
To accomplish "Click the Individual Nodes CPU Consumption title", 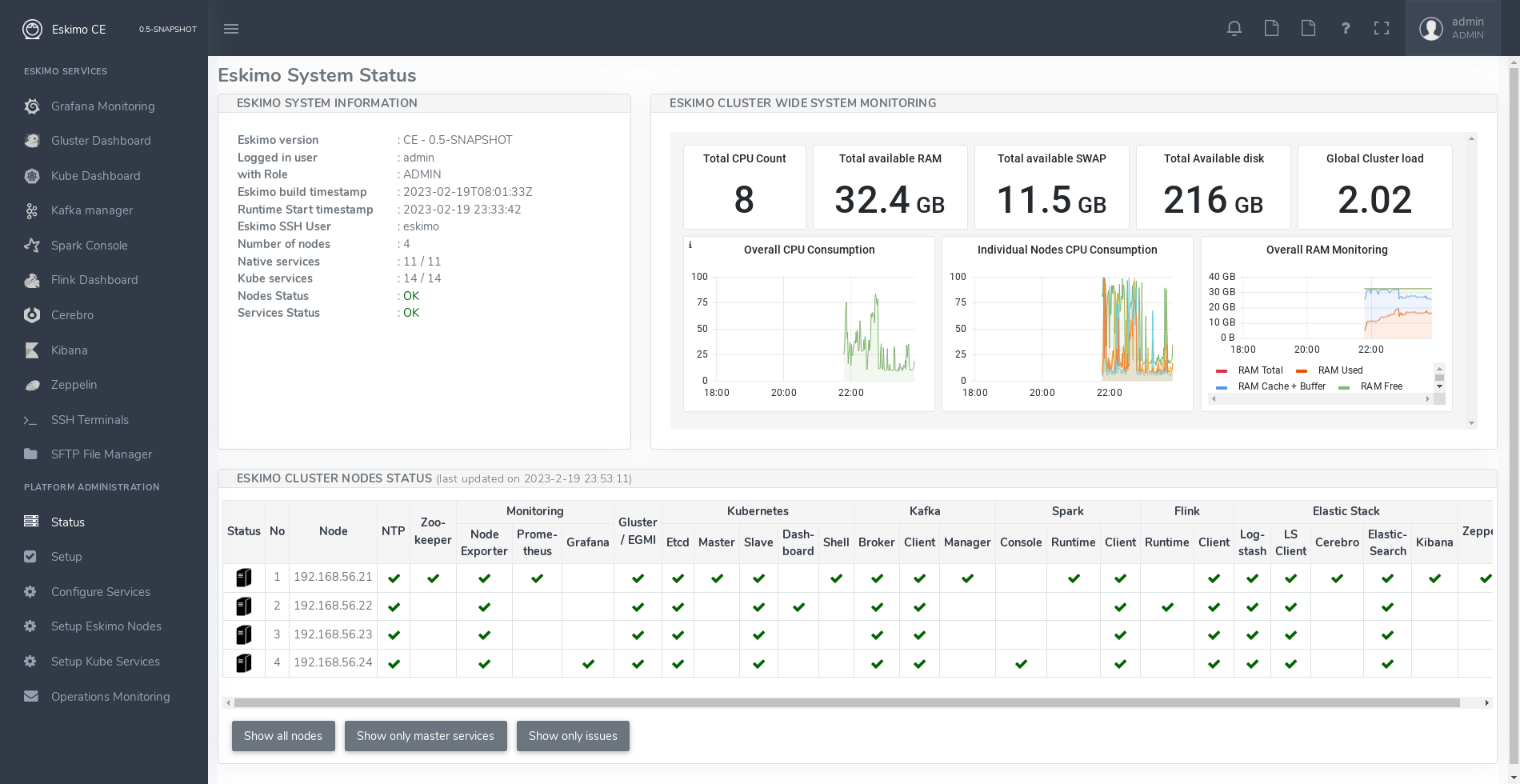I will click(1067, 250).
